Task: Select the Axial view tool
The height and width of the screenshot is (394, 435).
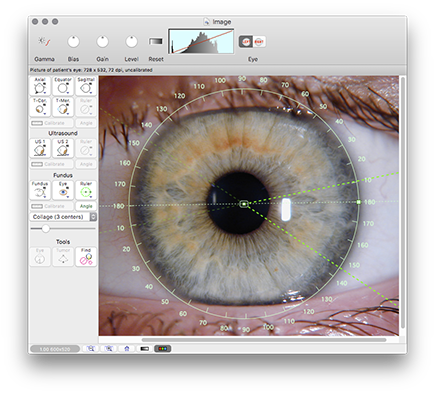Action: click(40, 86)
